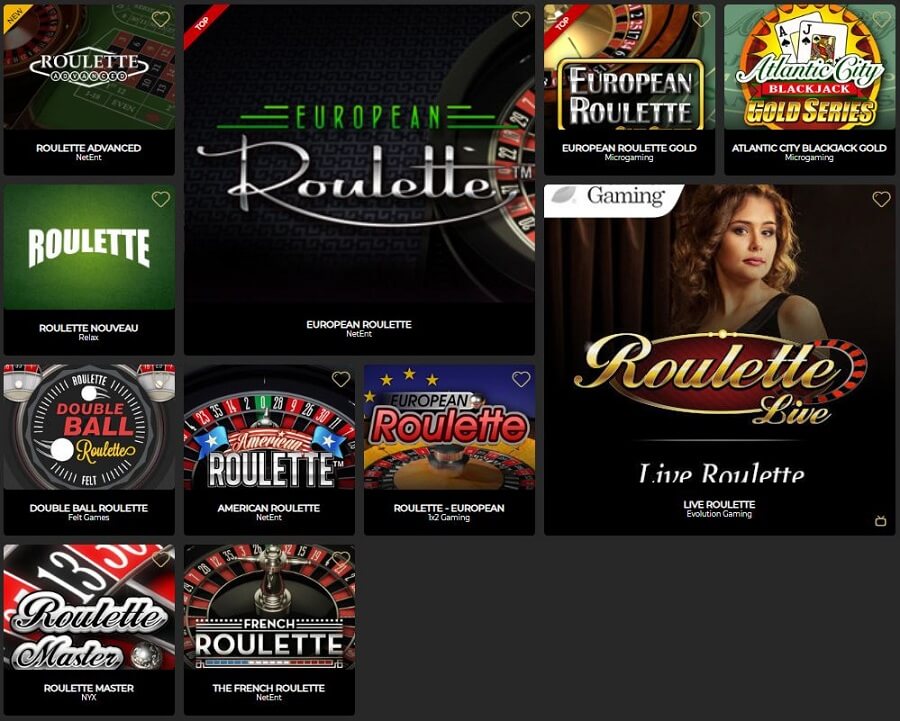Click heart on Roulette - European tile
The width and height of the screenshot is (900, 721).
click(x=521, y=379)
